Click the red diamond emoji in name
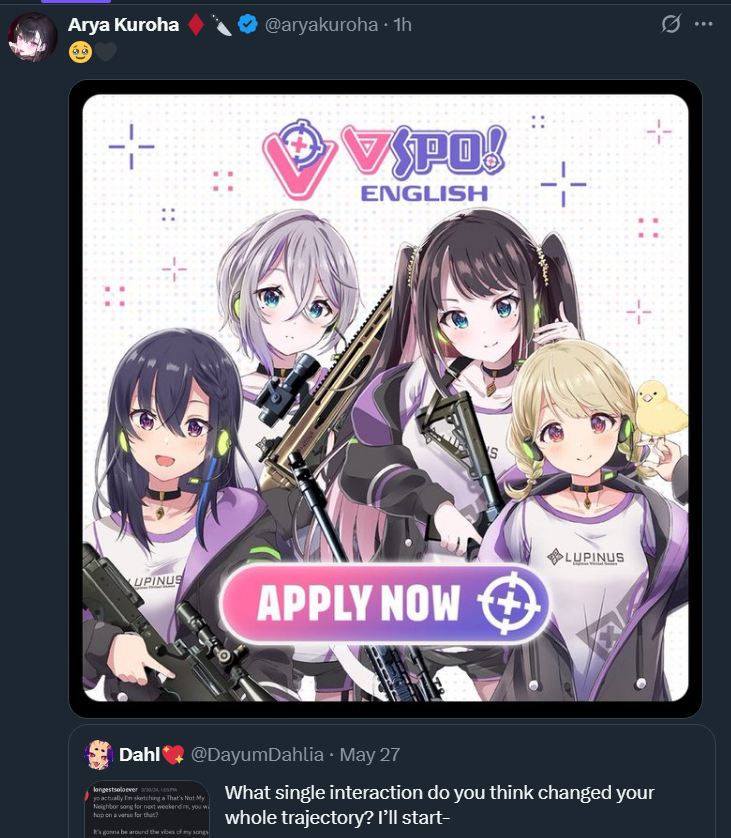This screenshot has width=731, height=838. [196, 25]
